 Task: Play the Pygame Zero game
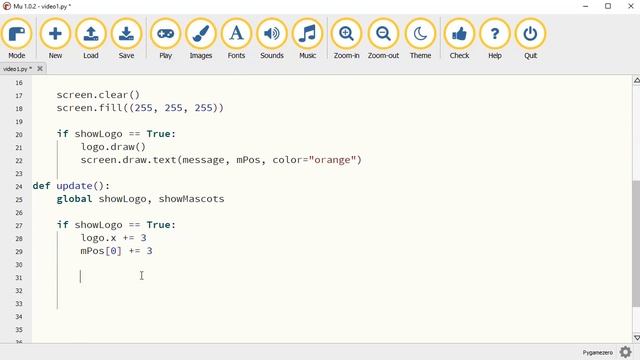tap(165, 39)
